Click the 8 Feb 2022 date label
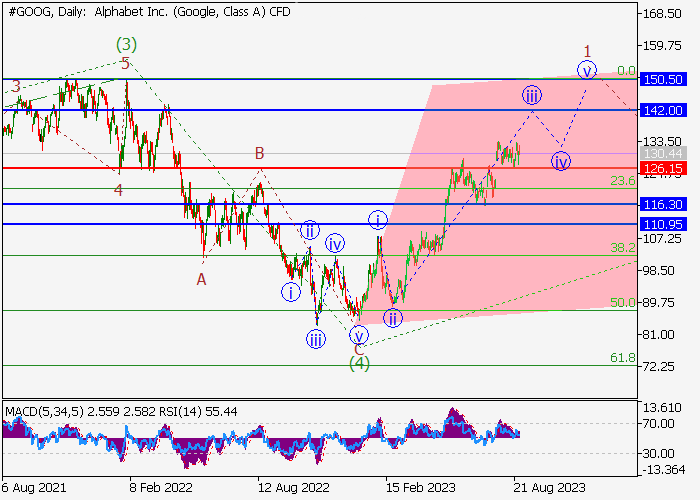The width and height of the screenshot is (700, 500). pyautogui.click(x=161, y=487)
